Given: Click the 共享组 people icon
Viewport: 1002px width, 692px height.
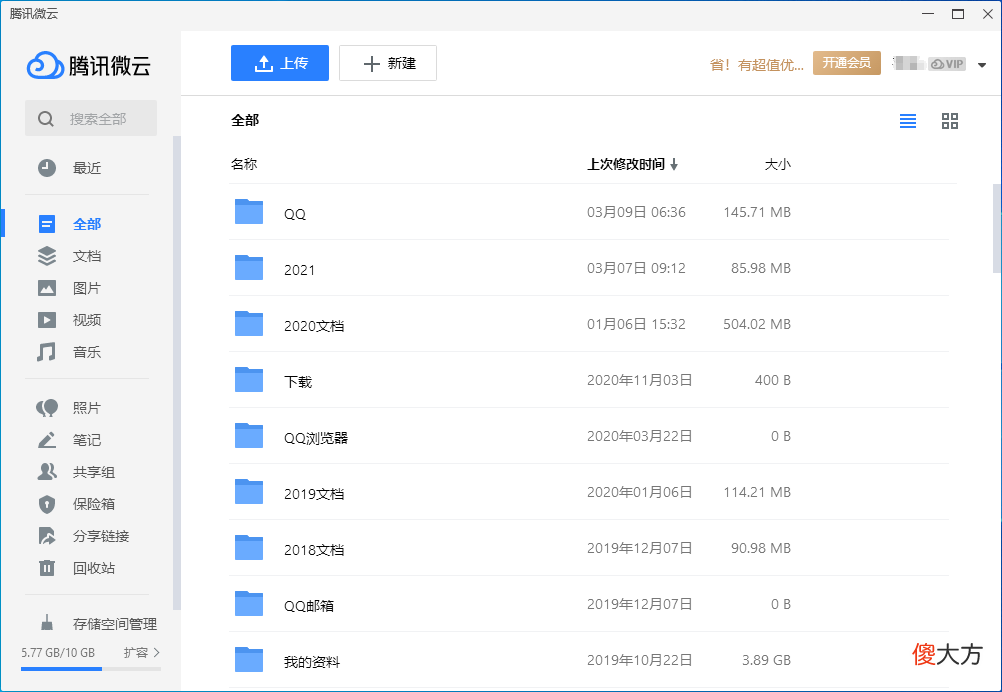Looking at the screenshot, I should [x=47, y=472].
